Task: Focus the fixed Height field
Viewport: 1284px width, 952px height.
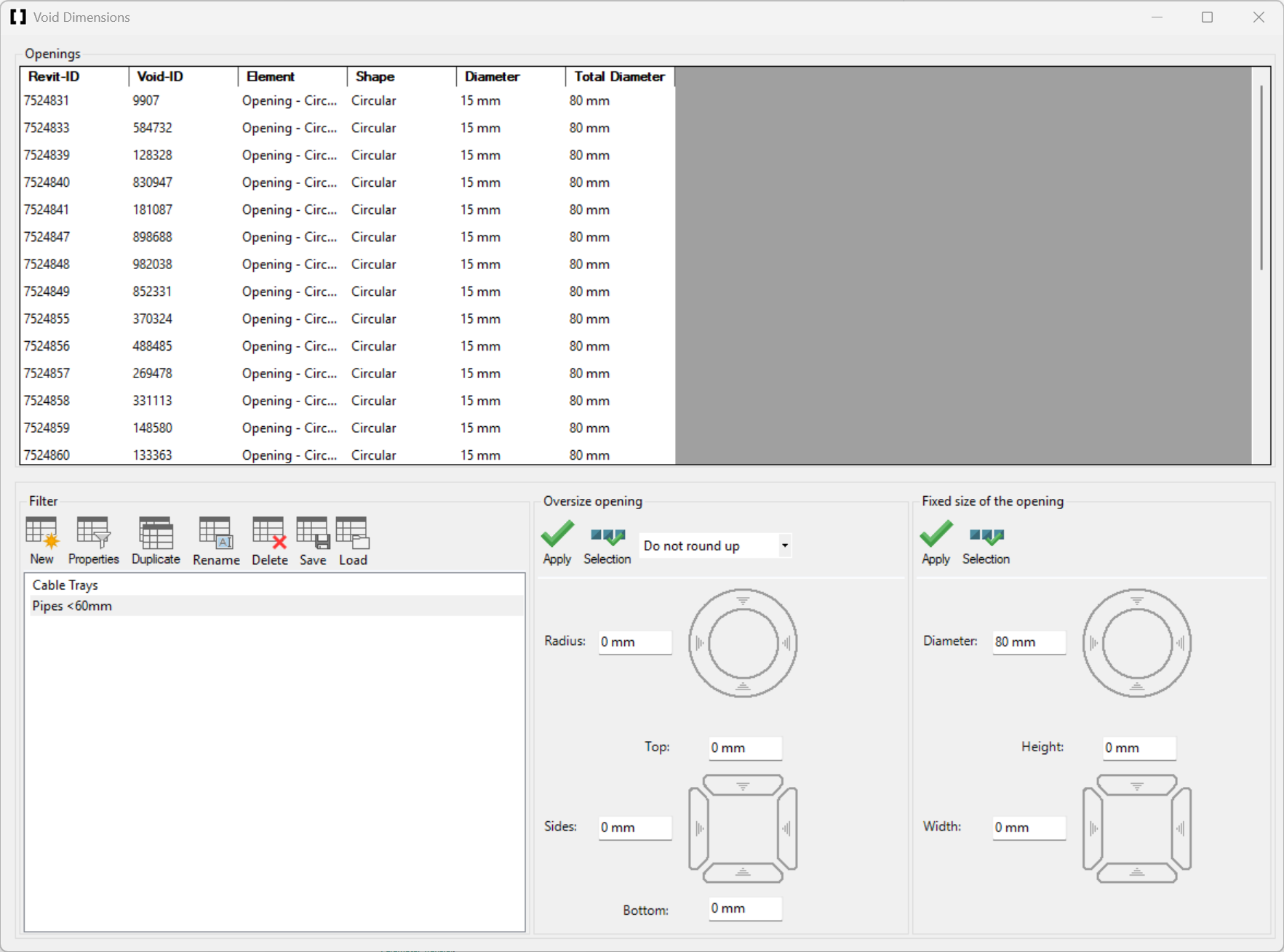Action: tap(1139, 748)
